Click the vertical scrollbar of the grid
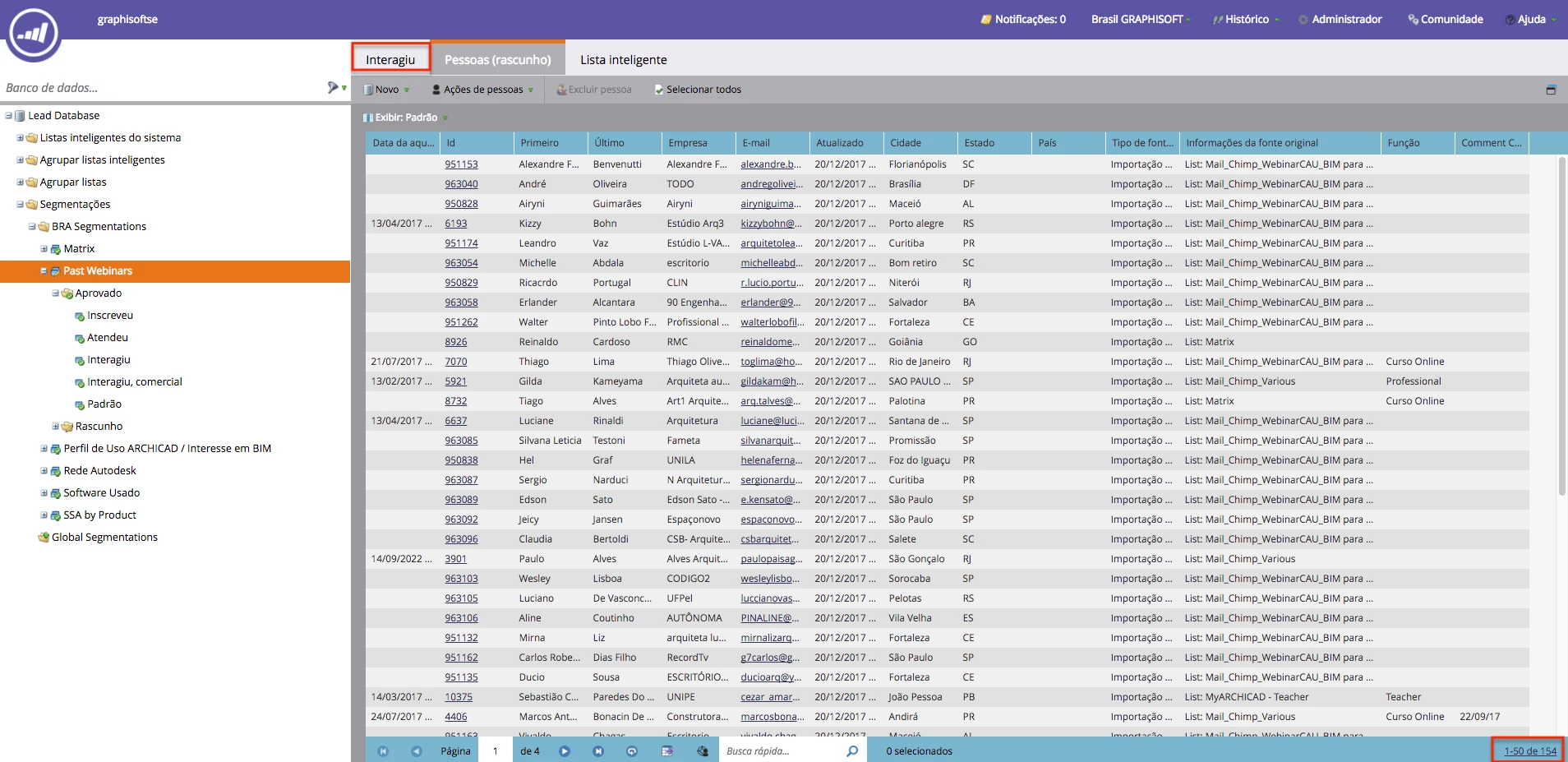 (1562, 326)
